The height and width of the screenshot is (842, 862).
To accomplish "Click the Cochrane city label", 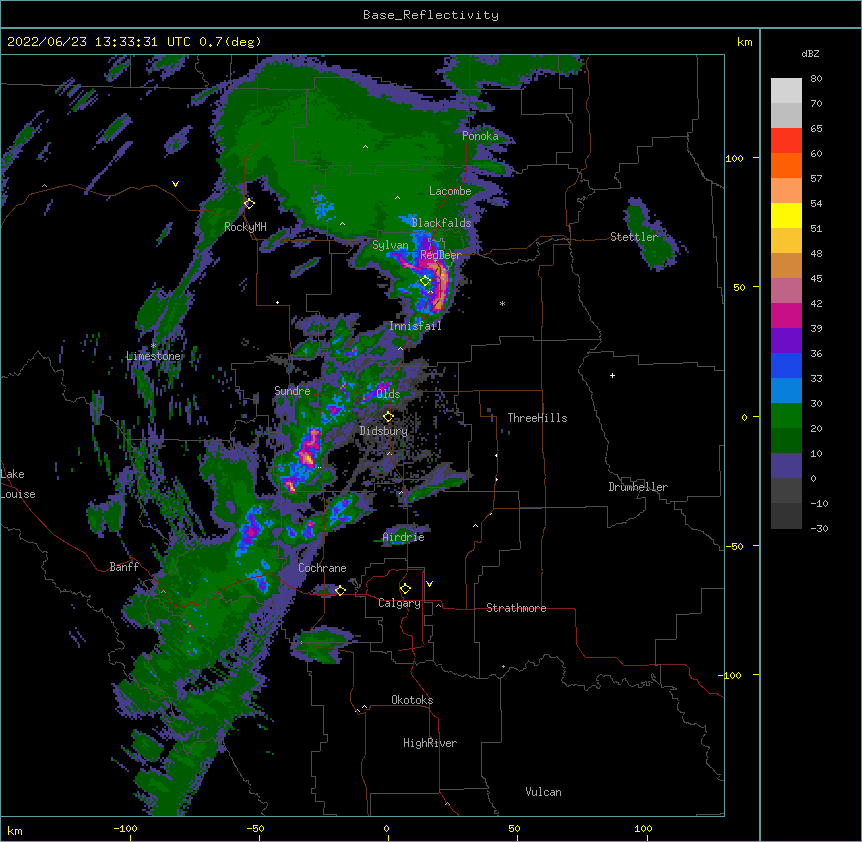I will click(x=322, y=568).
